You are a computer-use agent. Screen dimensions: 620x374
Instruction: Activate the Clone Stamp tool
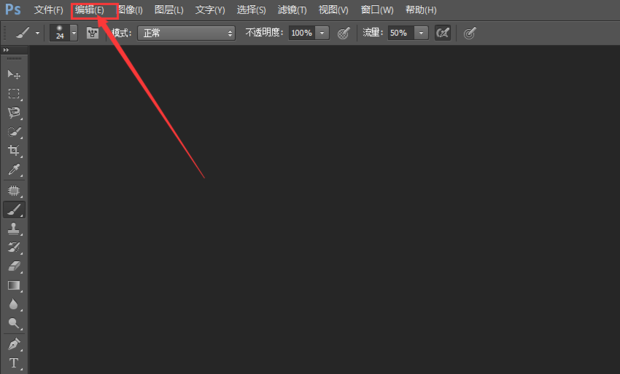tap(14, 229)
